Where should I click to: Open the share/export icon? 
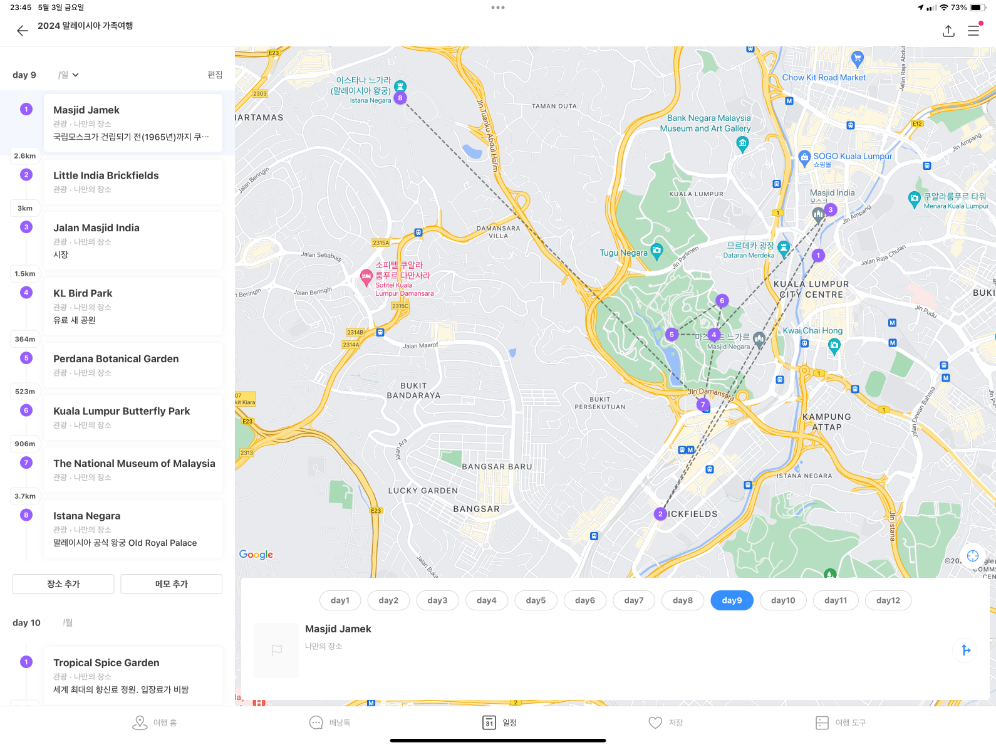948,30
